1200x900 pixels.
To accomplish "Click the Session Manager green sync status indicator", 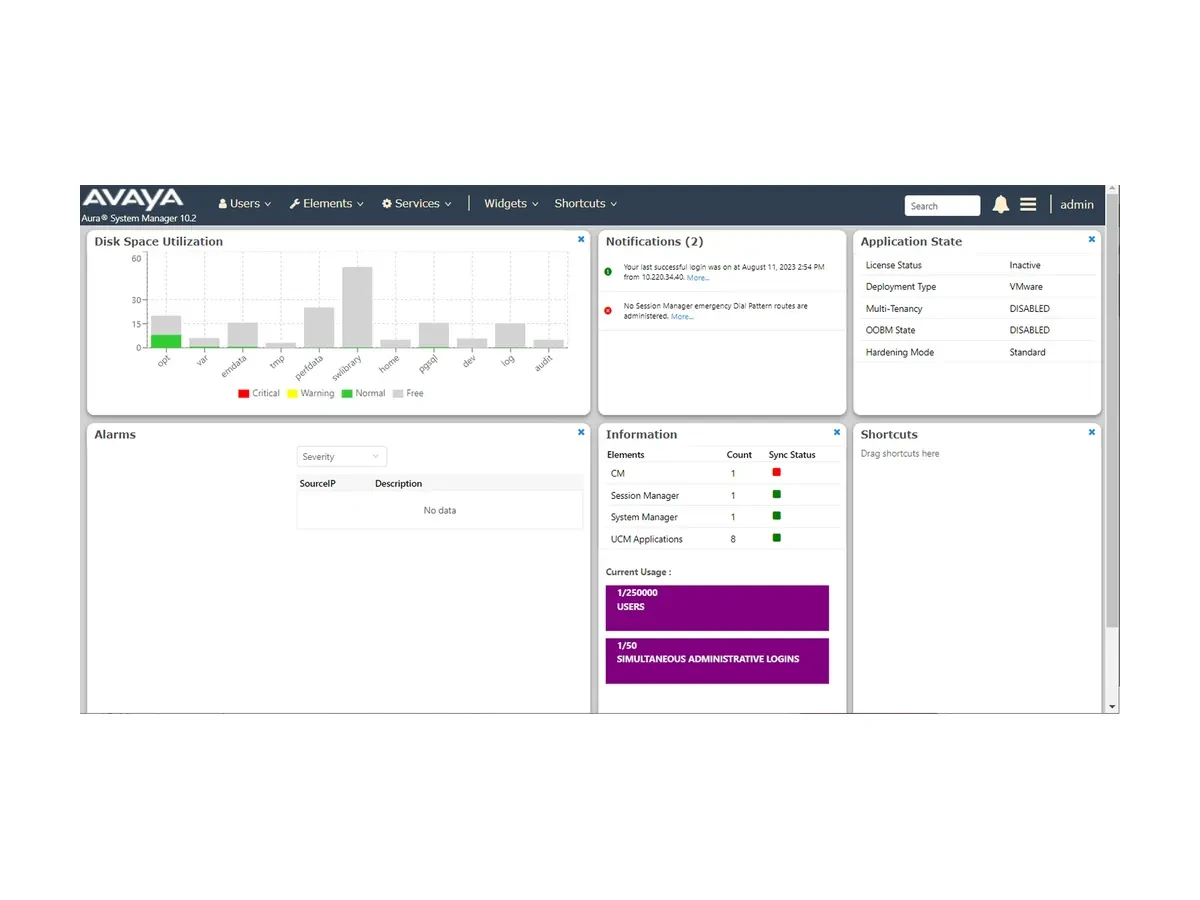I will pos(776,494).
